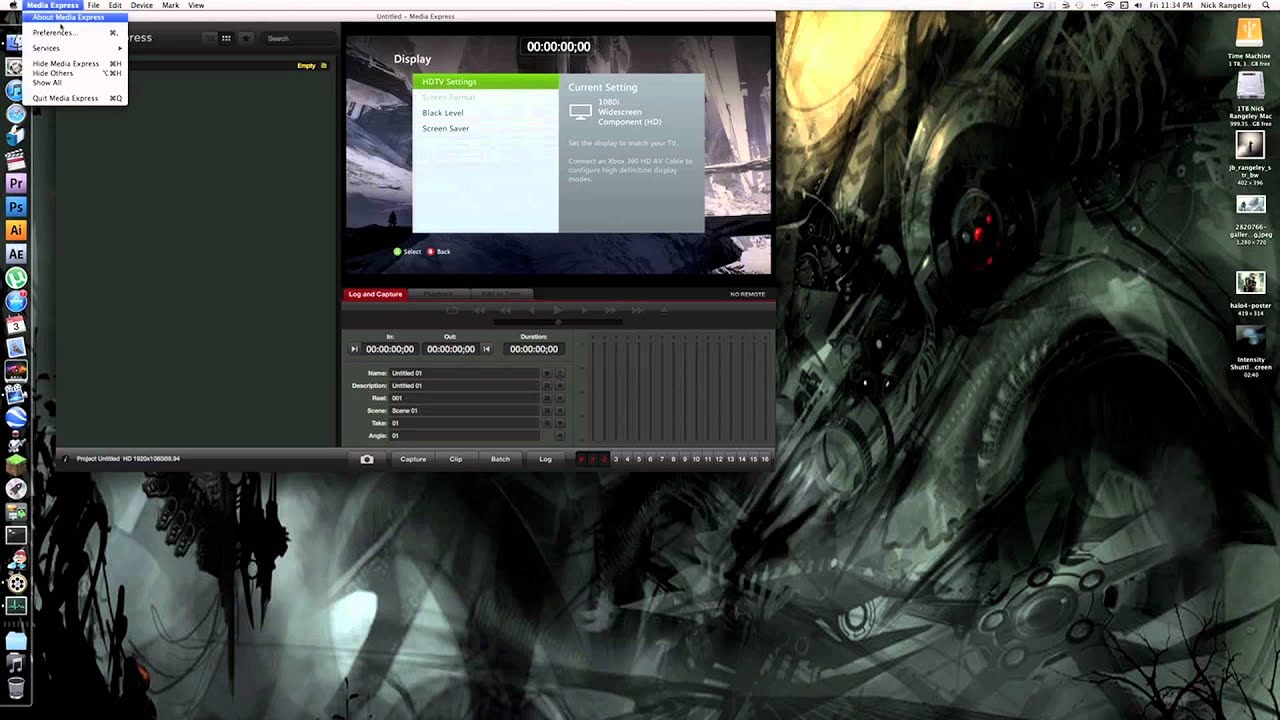This screenshot has height=720, width=1280.
Task: Toggle audio channel 16
Action: pos(765,459)
